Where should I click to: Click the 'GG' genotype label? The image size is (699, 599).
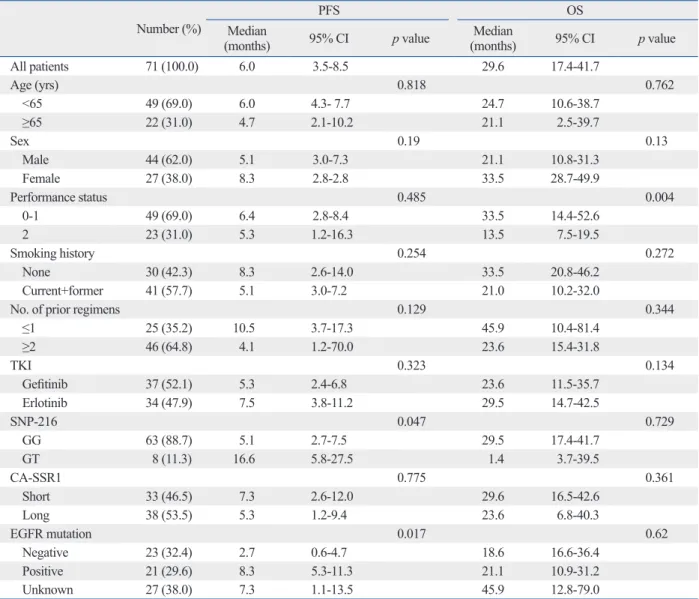click(31, 440)
